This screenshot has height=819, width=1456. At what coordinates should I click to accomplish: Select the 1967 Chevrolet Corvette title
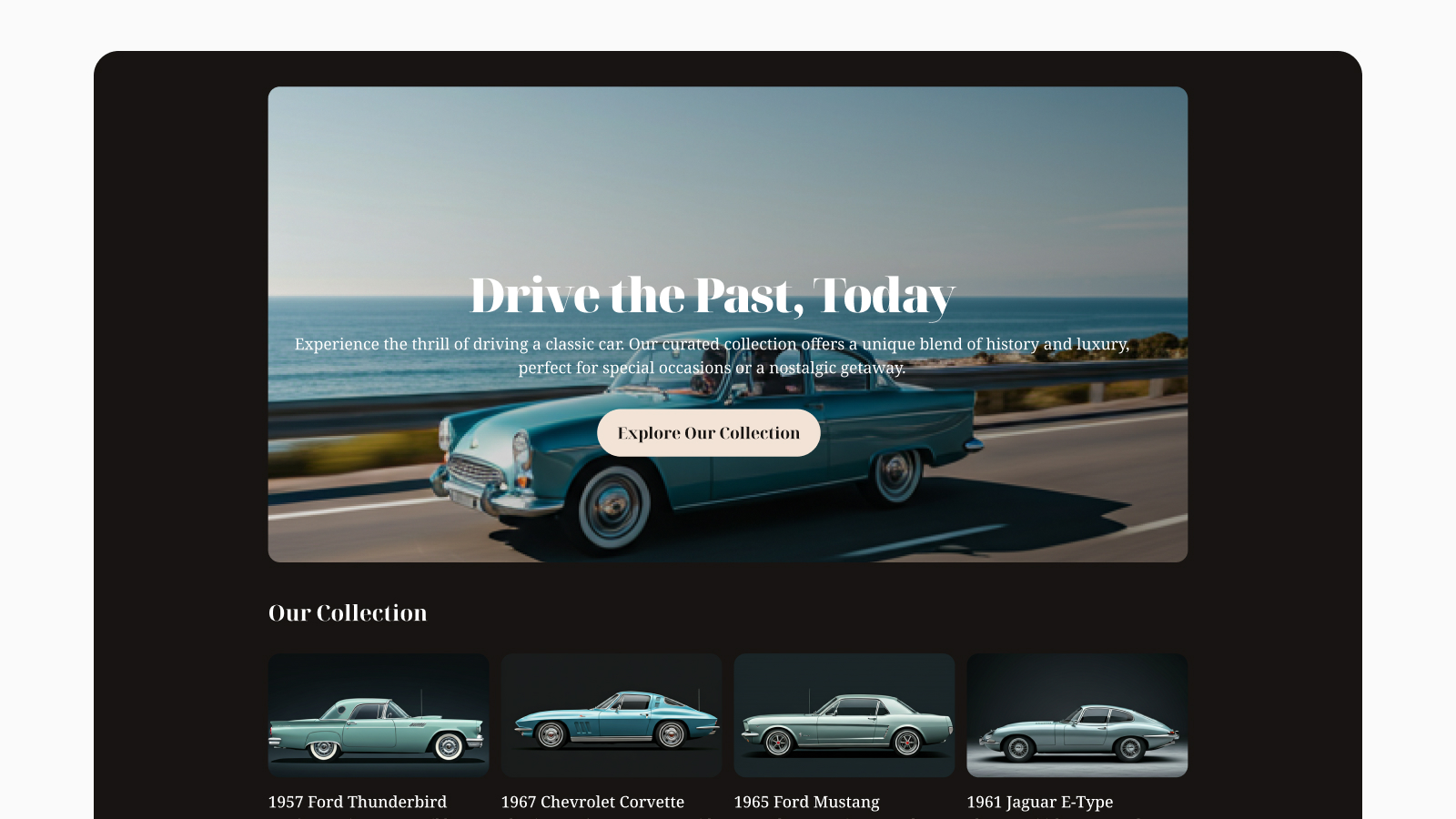point(592,802)
